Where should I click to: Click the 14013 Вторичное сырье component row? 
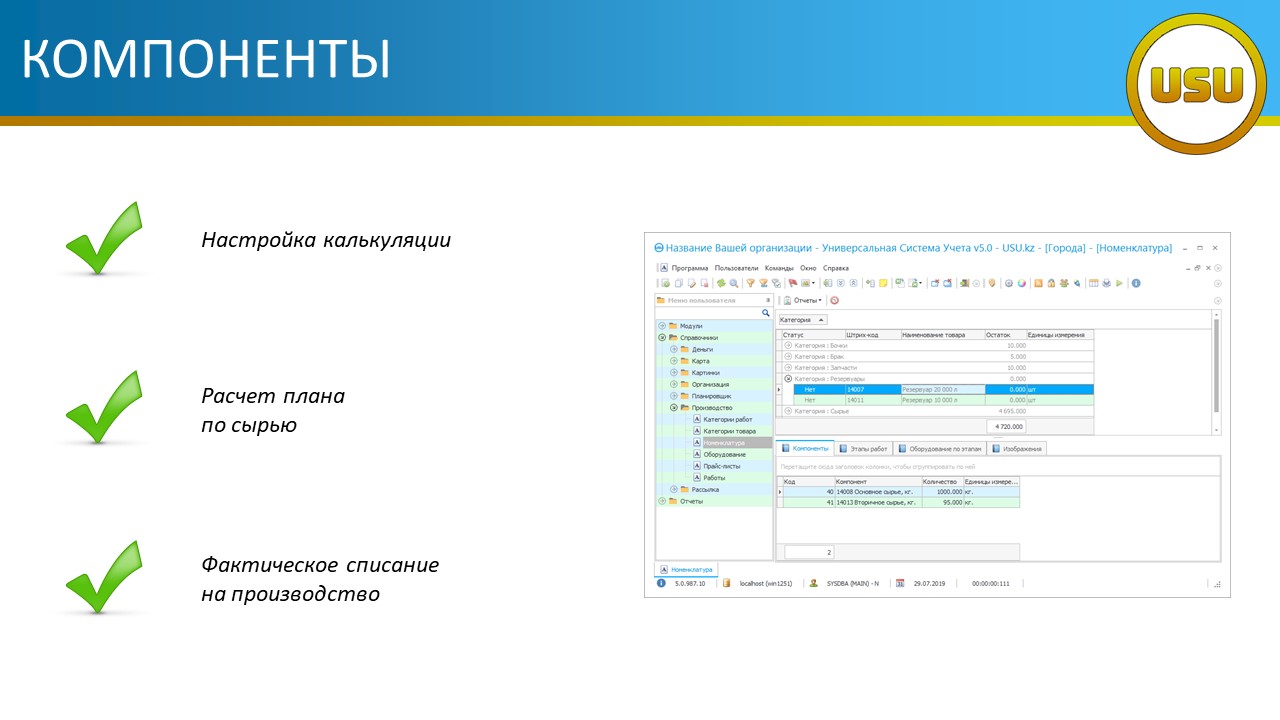pyautogui.click(x=900, y=502)
